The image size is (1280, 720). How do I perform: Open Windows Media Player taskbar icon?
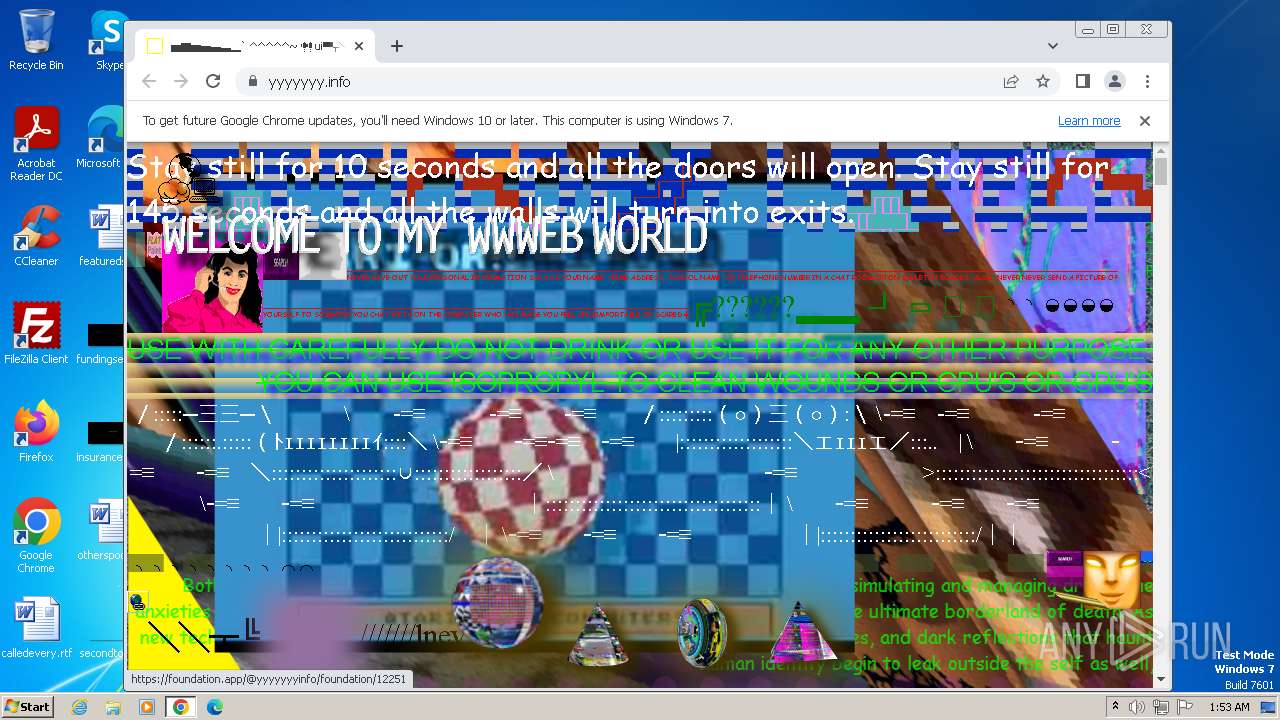147,707
